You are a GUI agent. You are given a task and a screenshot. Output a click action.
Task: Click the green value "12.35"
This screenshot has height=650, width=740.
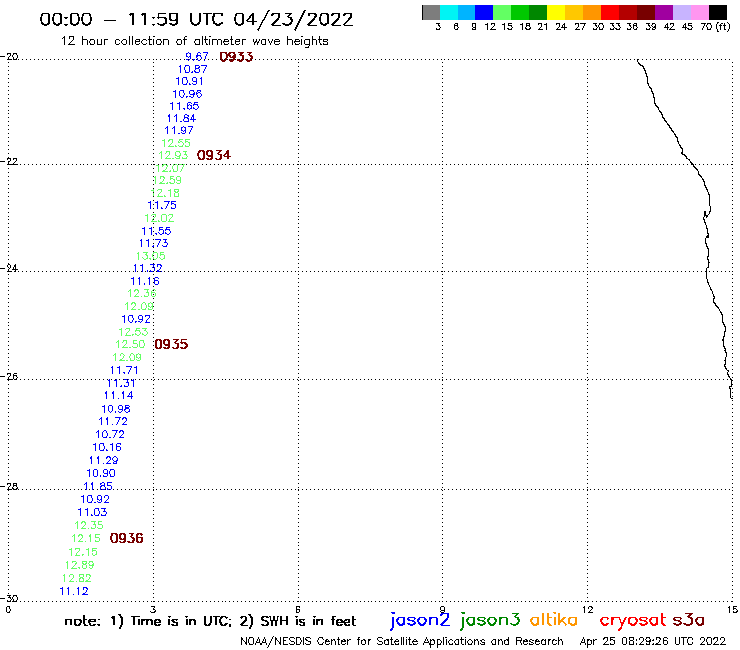(89, 525)
